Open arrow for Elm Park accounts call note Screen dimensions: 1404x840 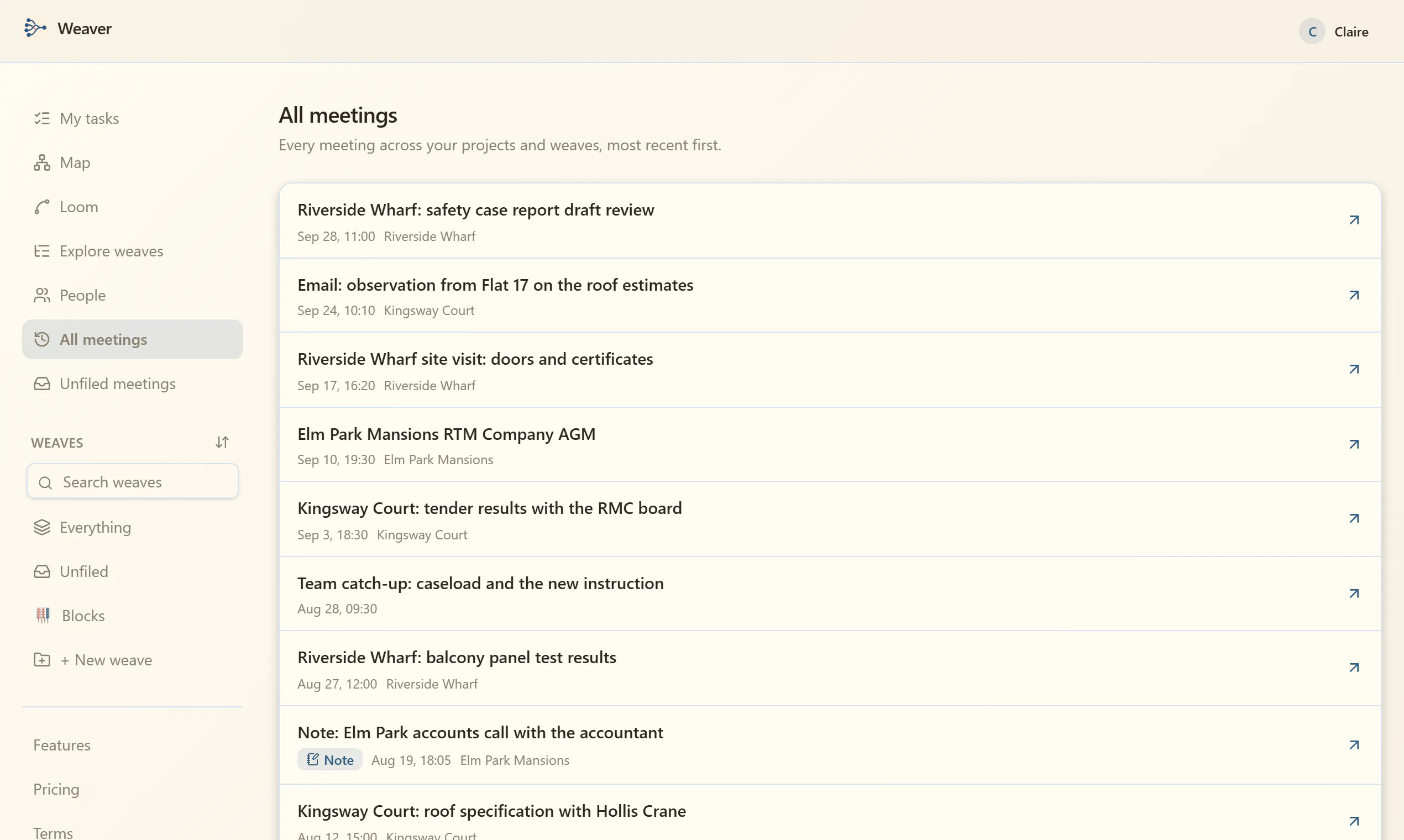(x=1354, y=745)
